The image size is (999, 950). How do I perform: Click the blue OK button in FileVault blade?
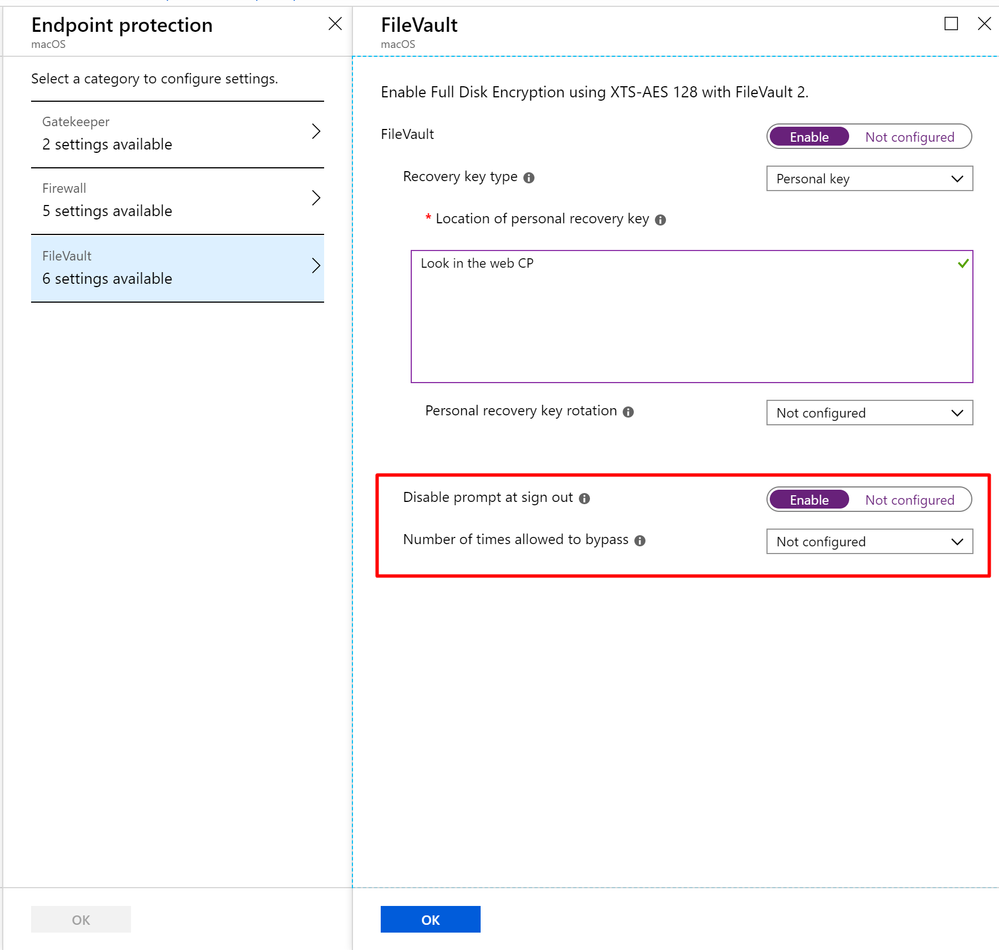(431, 919)
